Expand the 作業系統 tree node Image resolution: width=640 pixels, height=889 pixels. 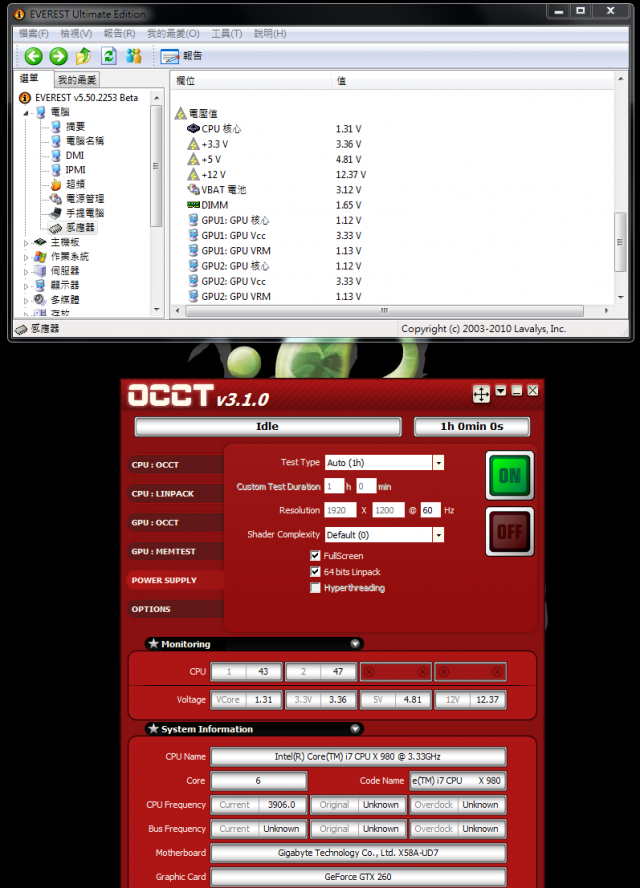[26, 257]
